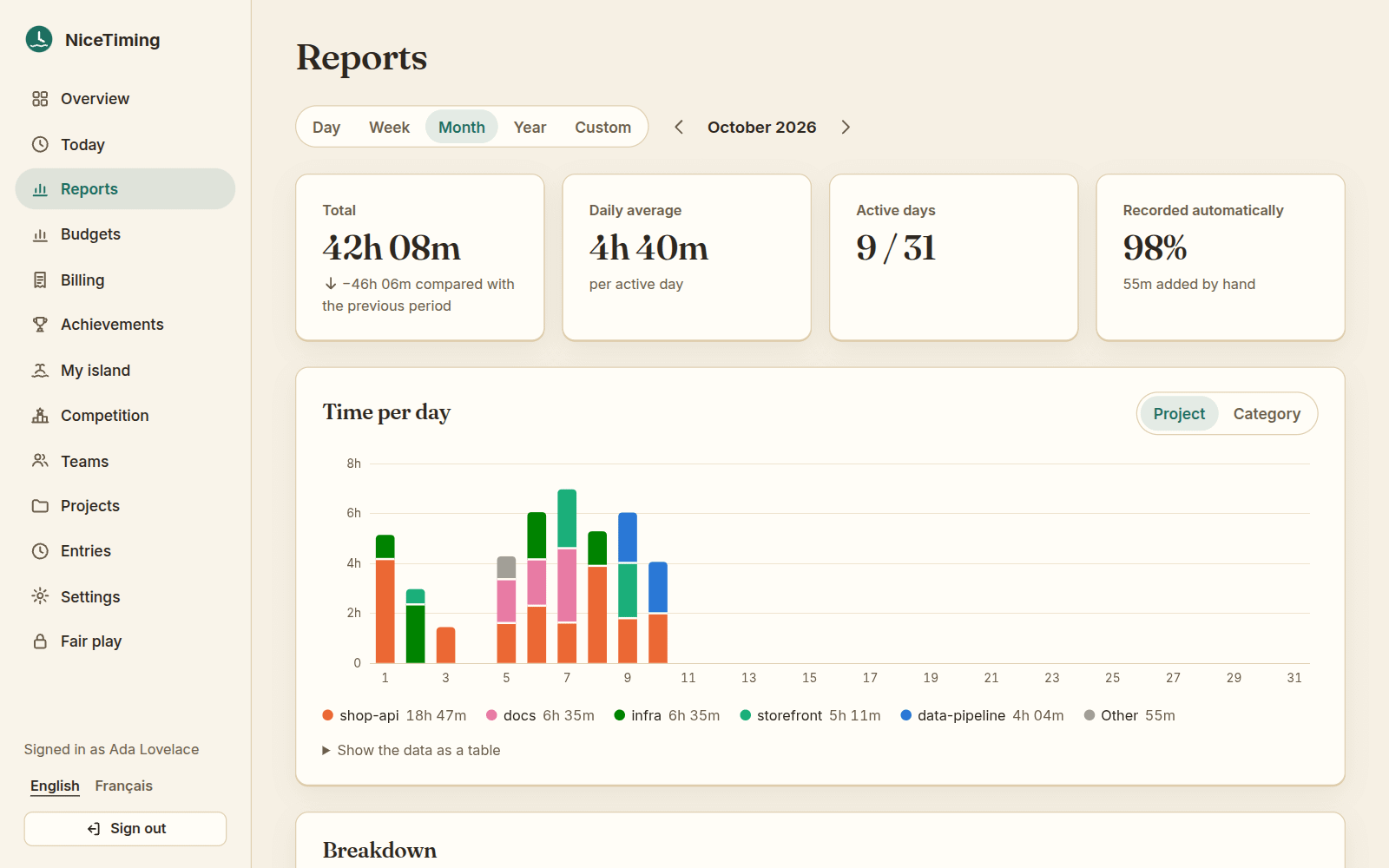Click the Achievements trophy icon
Screen dimensions: 1389x868
coord(40,325)
